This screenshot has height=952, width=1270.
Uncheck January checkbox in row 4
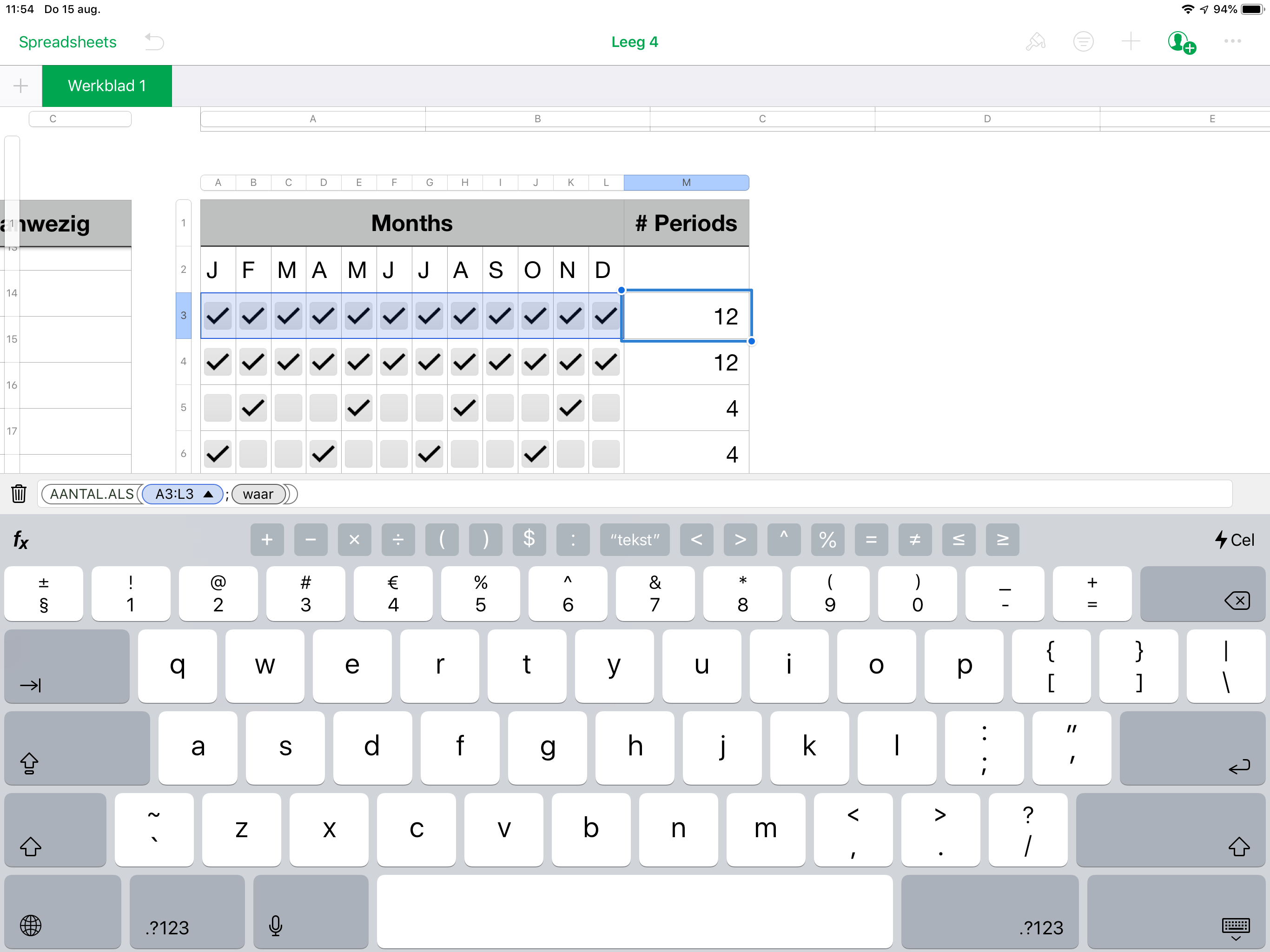pos(218,362)
